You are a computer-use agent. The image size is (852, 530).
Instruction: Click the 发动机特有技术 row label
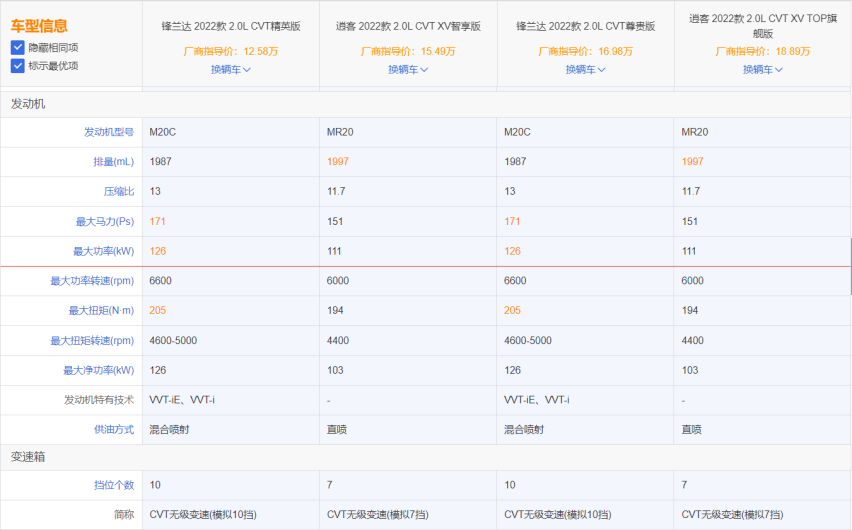click(x=99, y=400)
